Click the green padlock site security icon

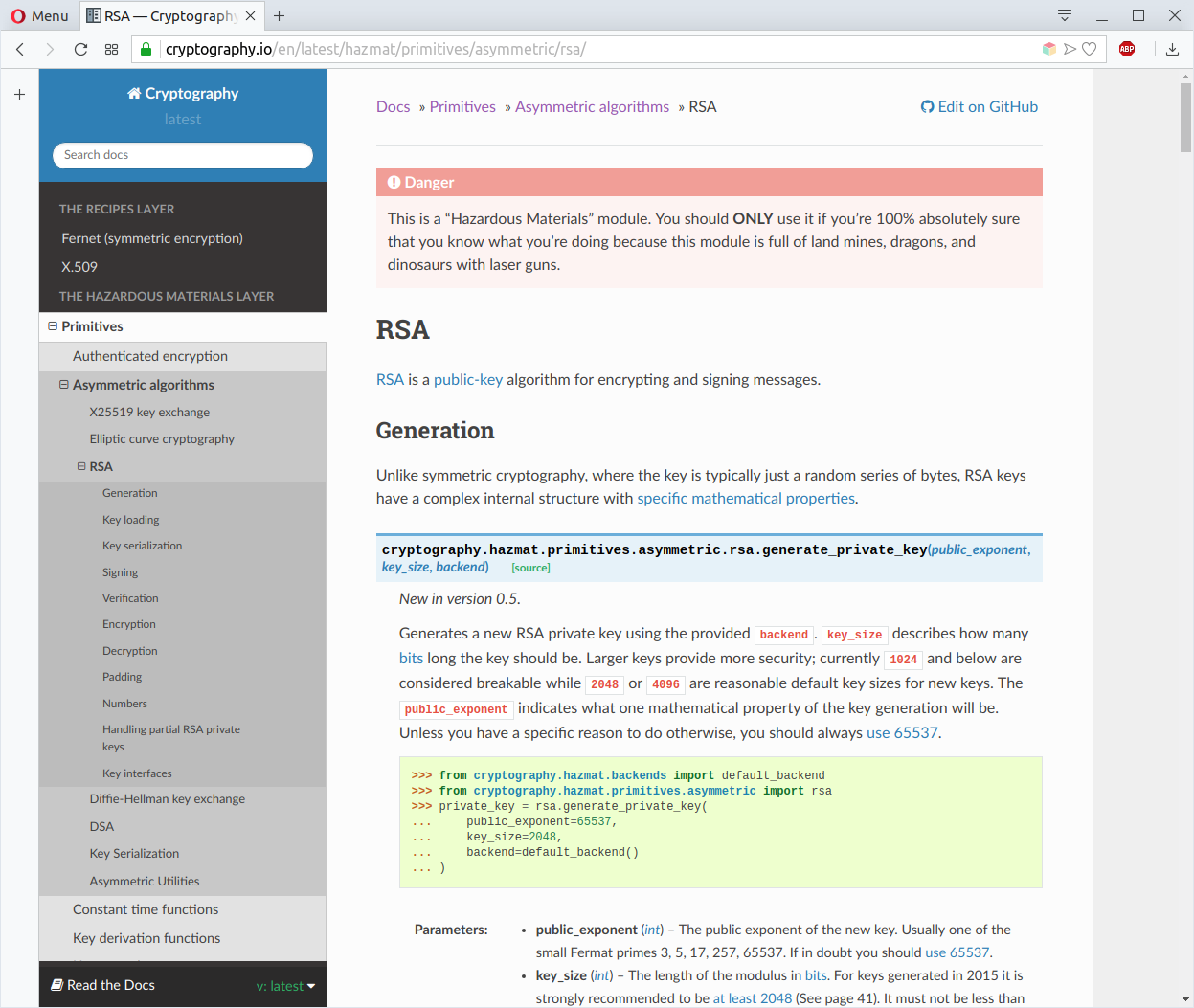[146, 49]
